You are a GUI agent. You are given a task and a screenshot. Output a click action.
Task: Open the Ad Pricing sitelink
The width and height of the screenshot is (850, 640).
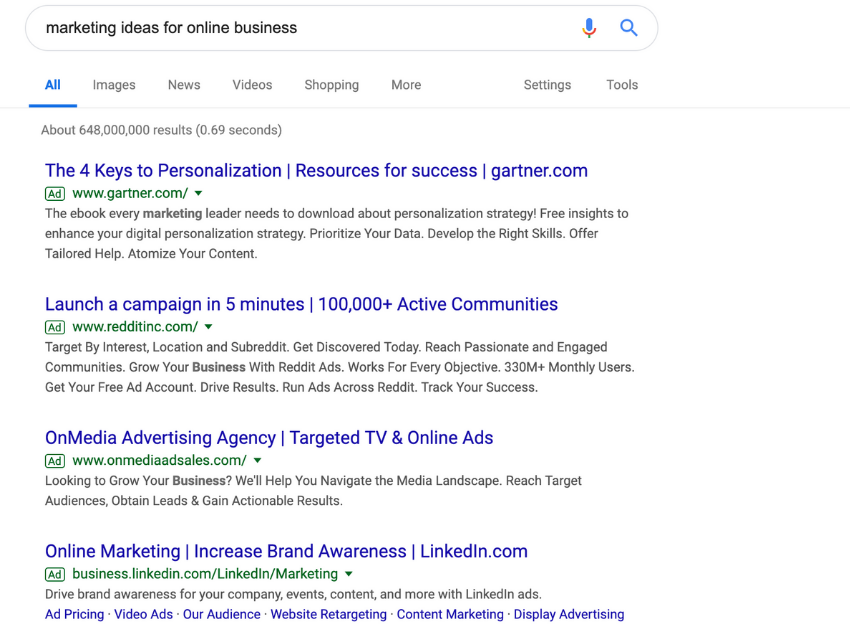pos(74,615)
